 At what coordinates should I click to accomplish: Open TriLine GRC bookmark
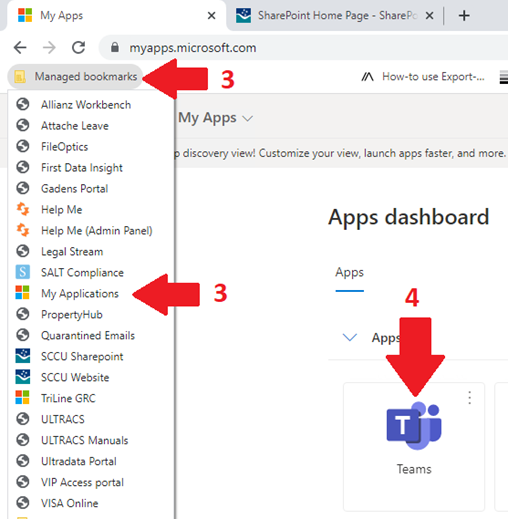coord(91,399)
